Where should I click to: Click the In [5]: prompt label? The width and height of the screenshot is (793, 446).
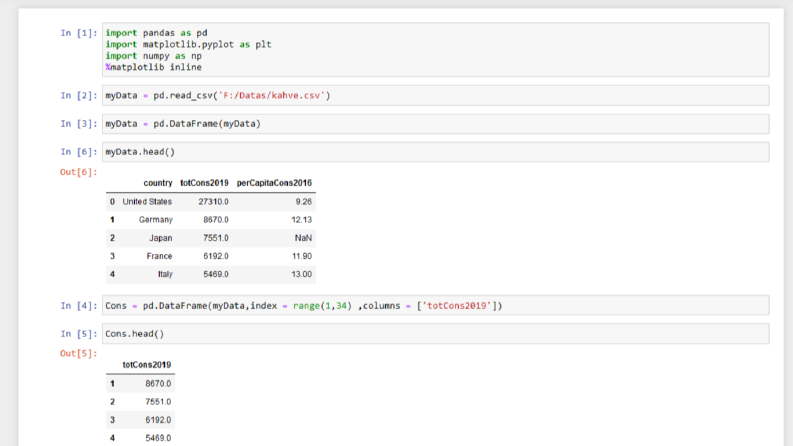[79, 334]
